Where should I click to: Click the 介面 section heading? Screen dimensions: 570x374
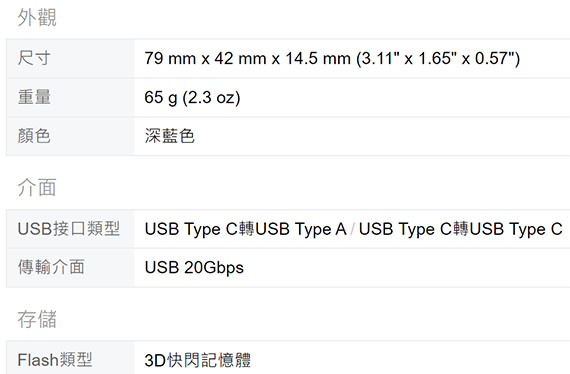click(37, 188)
